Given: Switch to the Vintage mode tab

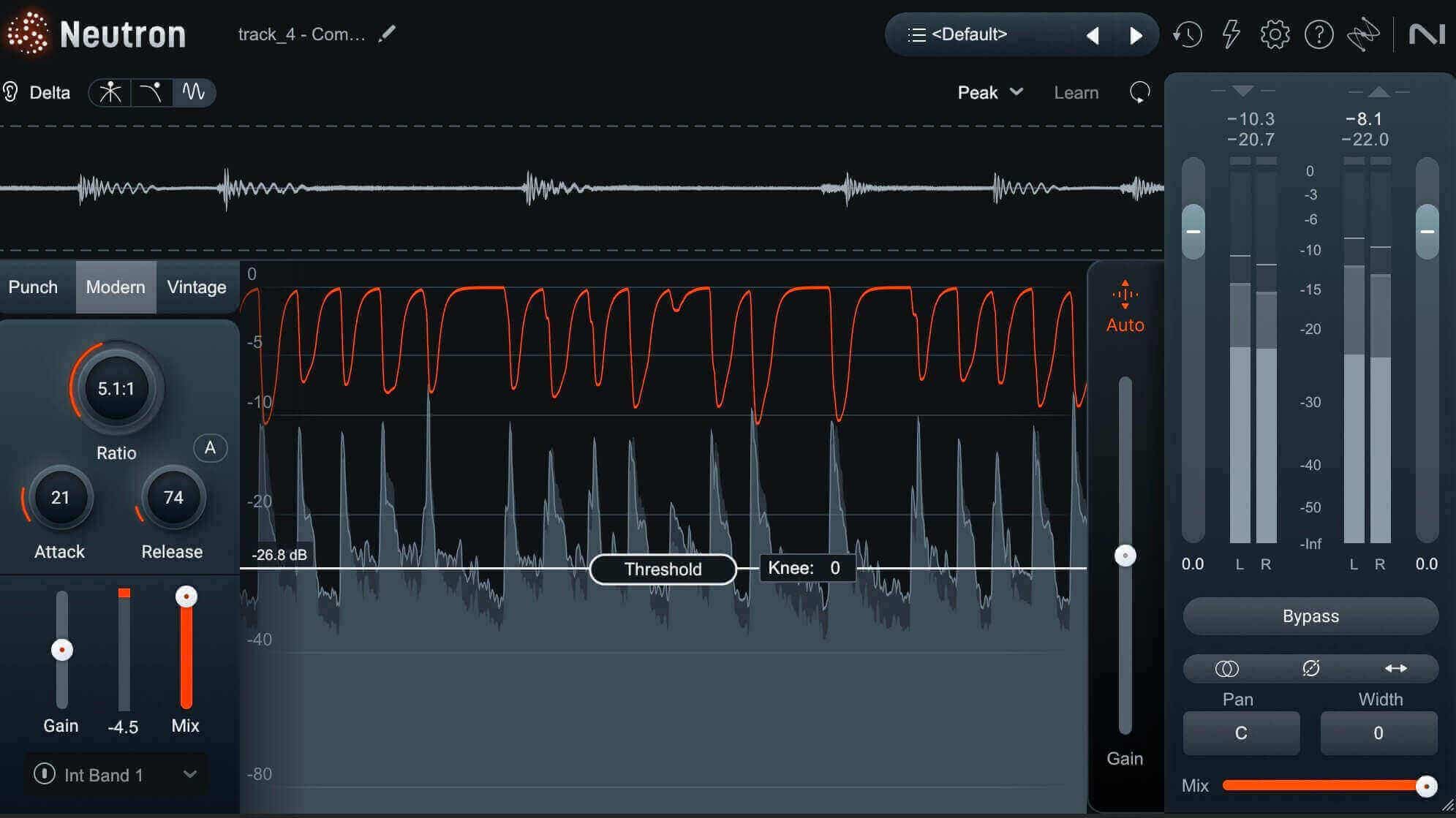Looking at the screenshot, I should [x=197, y=287].
